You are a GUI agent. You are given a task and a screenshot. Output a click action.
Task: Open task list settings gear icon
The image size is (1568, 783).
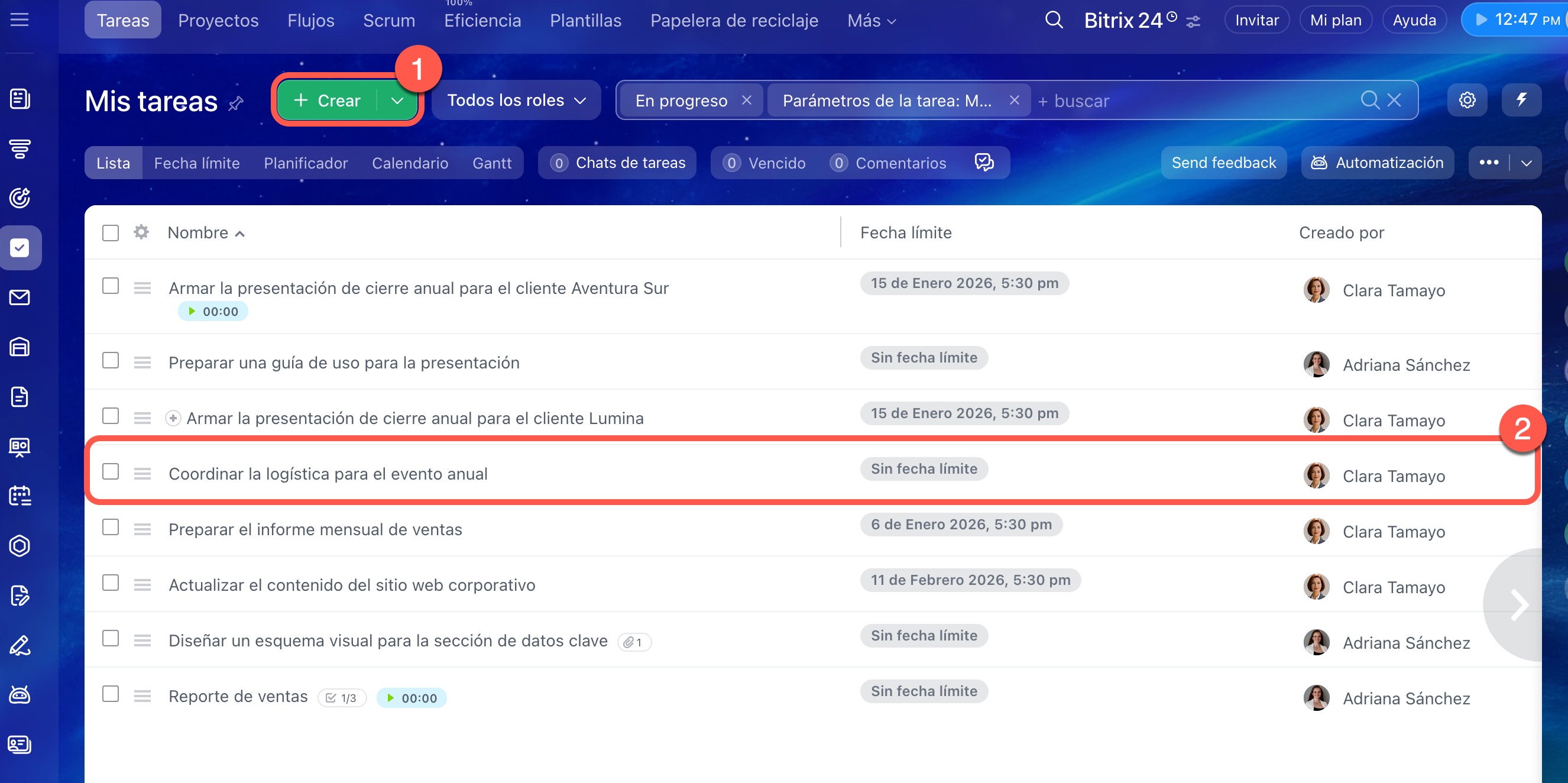coord(1467,100)
